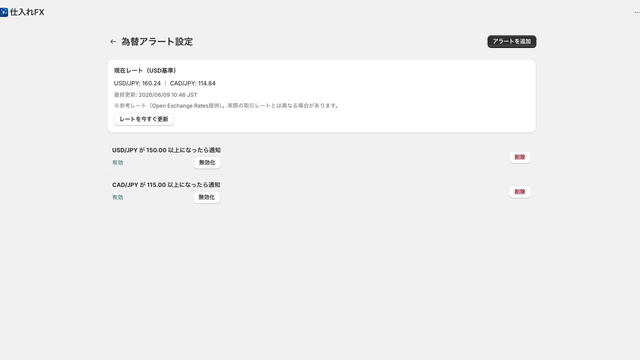This screenshot has height=360, width=640.
Task: Click the 有効 status under the CAD/JPY alert
Action: tap(118, 197)
